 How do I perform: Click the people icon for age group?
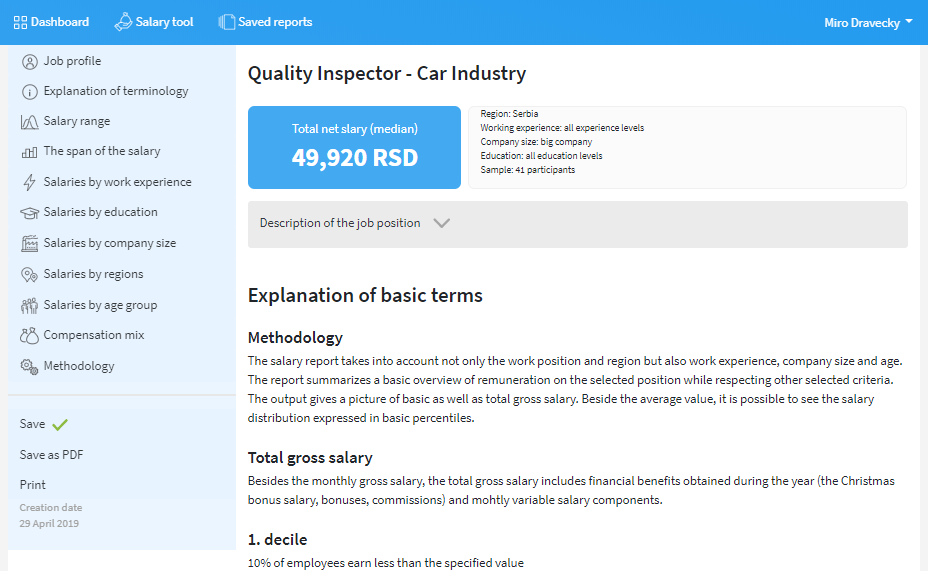pyautogui.click(x=30, y=305)
